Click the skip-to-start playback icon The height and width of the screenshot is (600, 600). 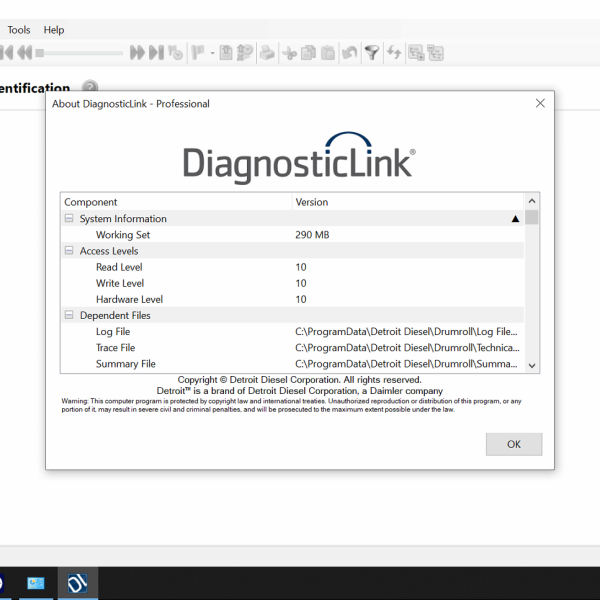[x=7, y=52]
